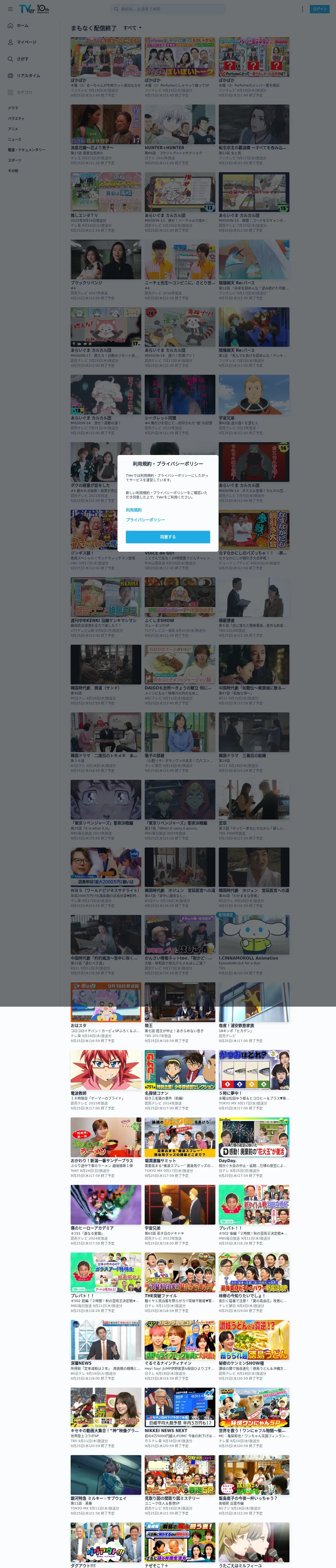The image size is (336, 1568).
Task: Open 銀河特急 ミルキー☆サブウェイ thumbnail
Action: point(105,1475)
